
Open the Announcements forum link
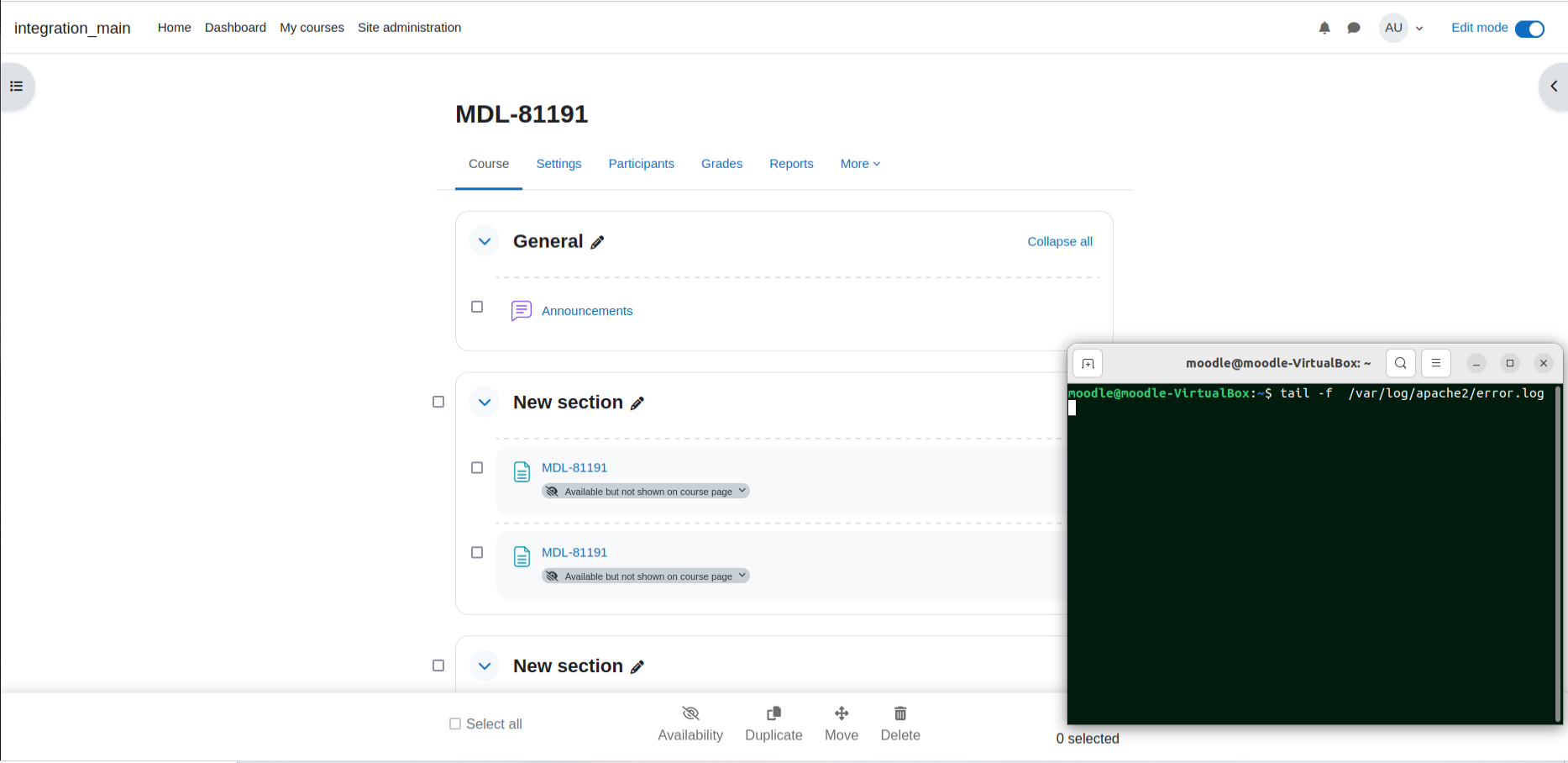point(587,311)
